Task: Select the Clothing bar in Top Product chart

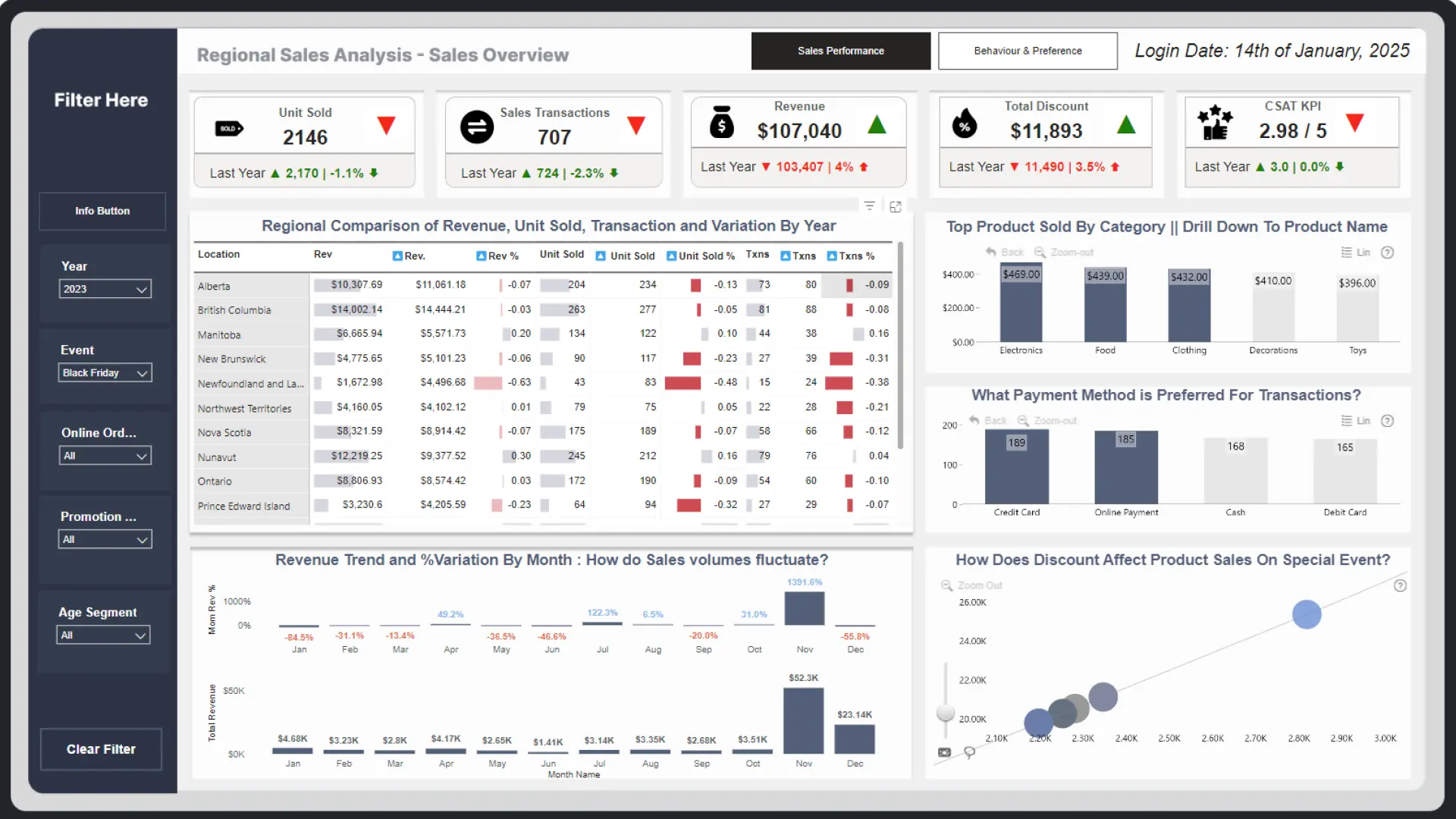Action: point(1189,306)
